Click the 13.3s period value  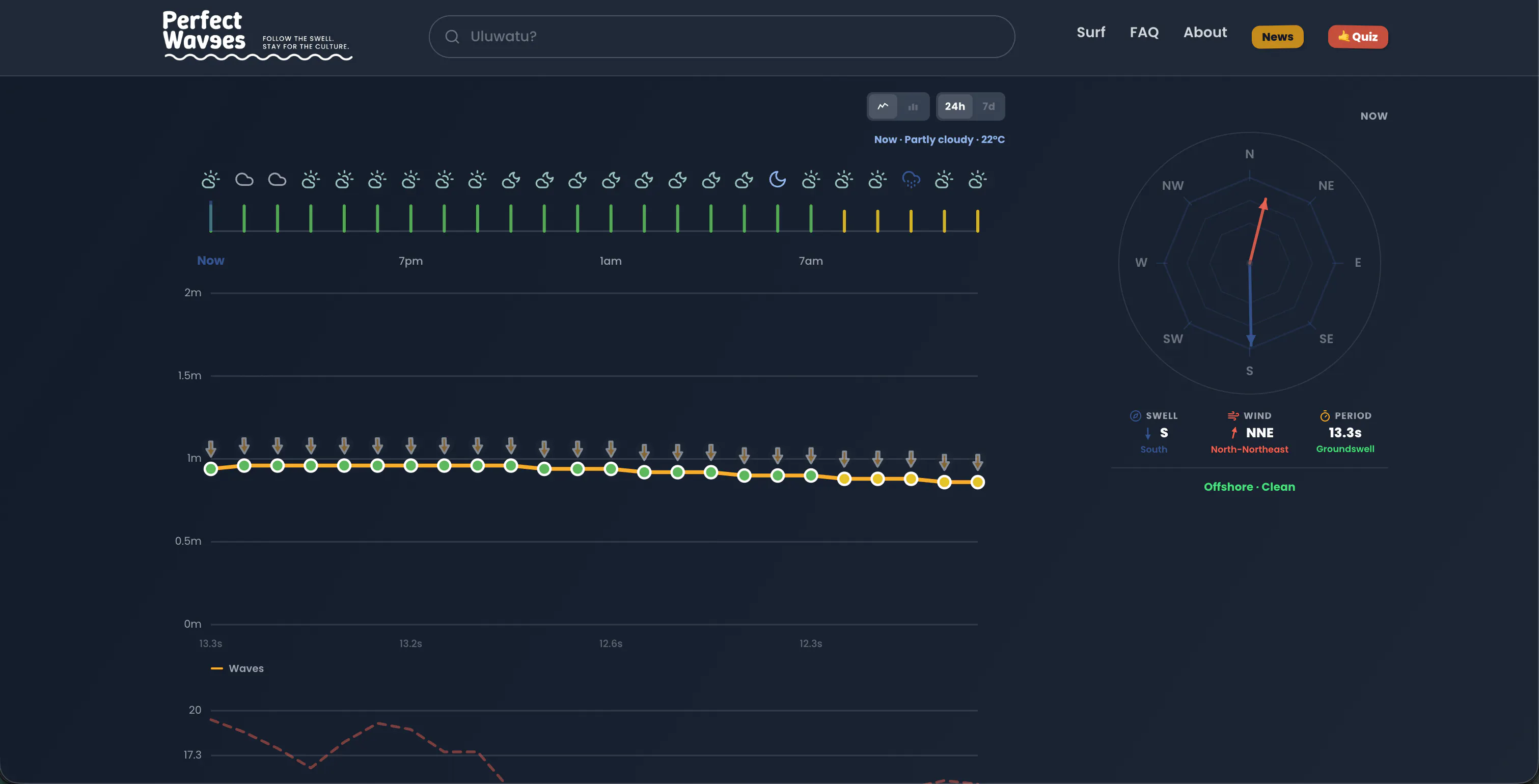coord(1345,432)
